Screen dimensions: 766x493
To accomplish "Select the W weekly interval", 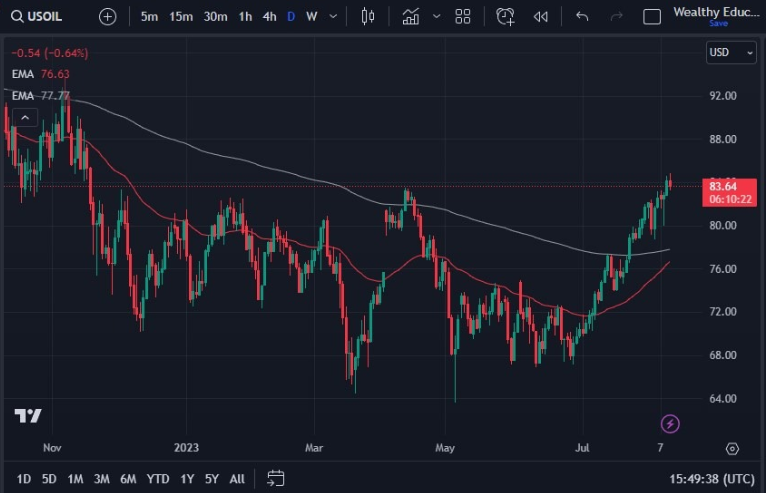I will pos(312,16).
